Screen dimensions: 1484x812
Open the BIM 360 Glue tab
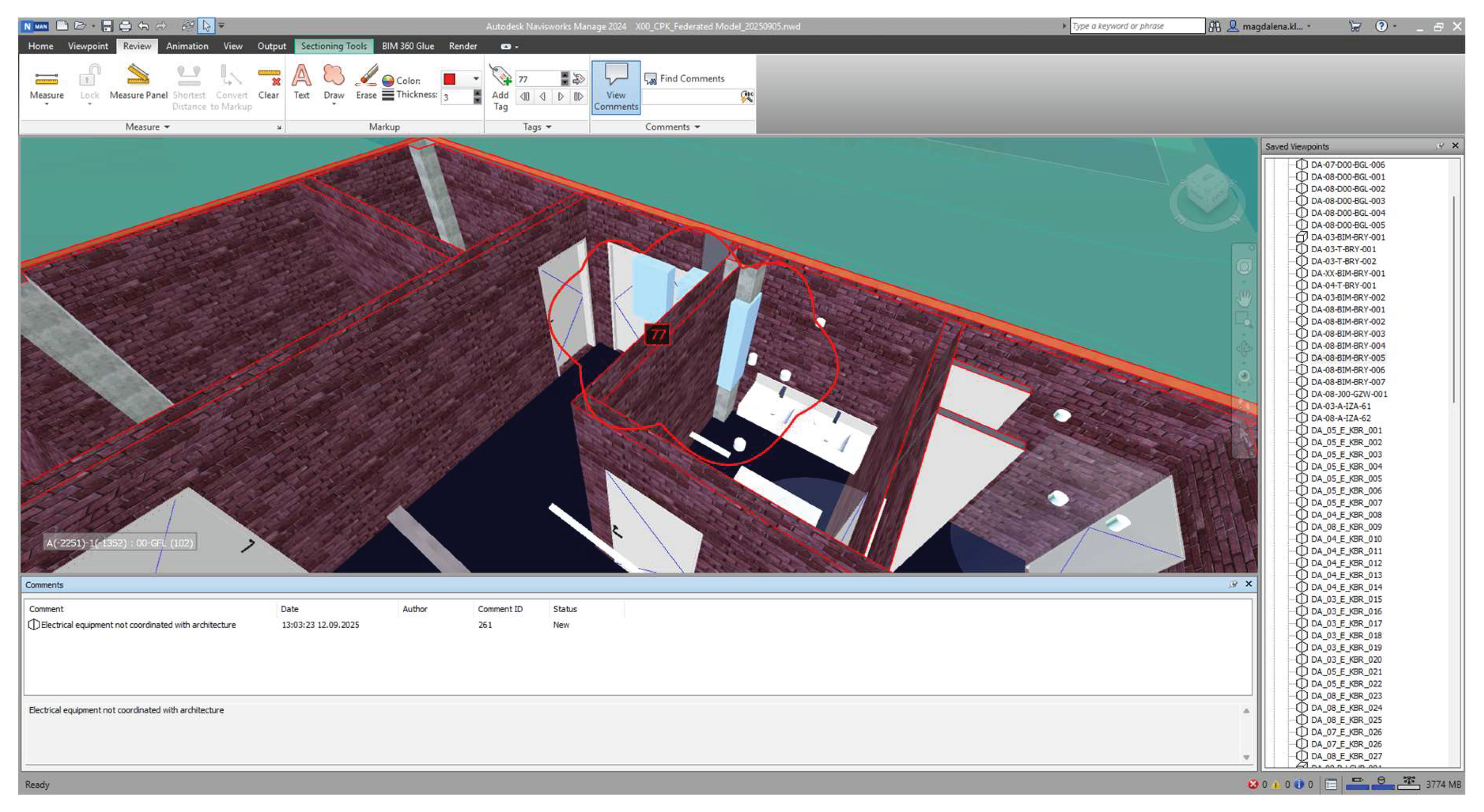click(407, 46)
